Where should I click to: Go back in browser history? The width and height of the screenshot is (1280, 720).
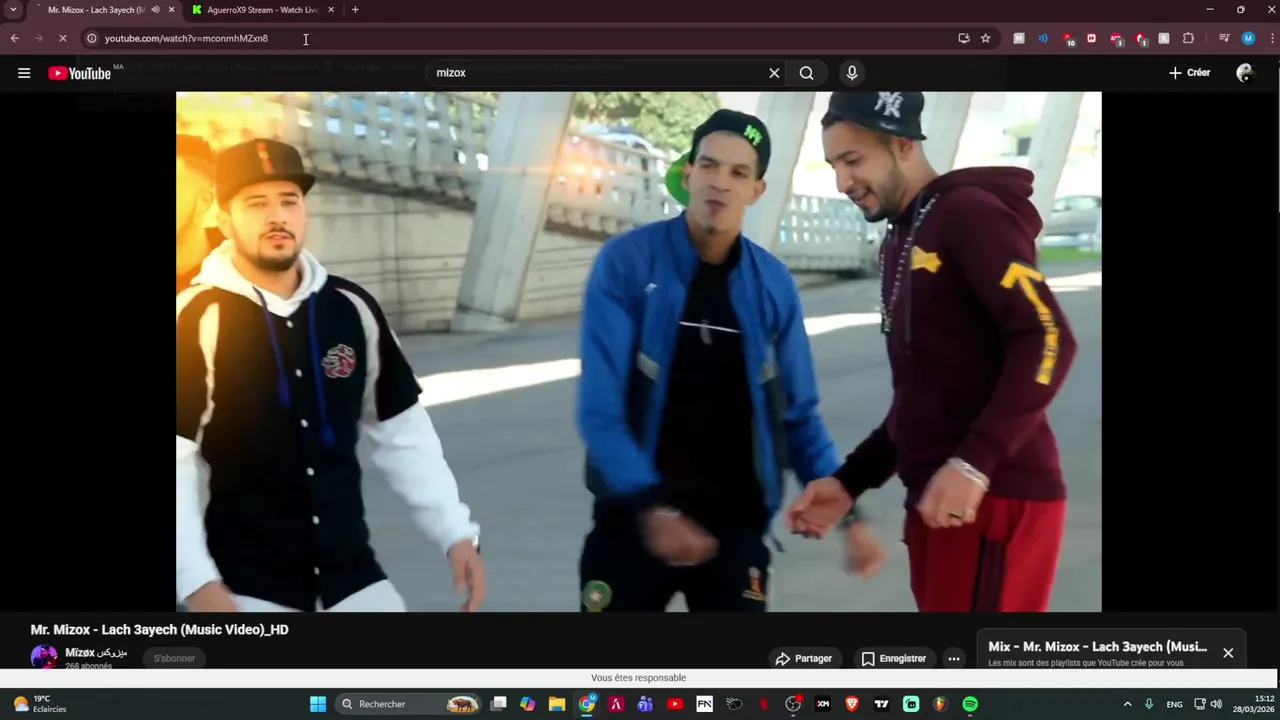(15, 38)
